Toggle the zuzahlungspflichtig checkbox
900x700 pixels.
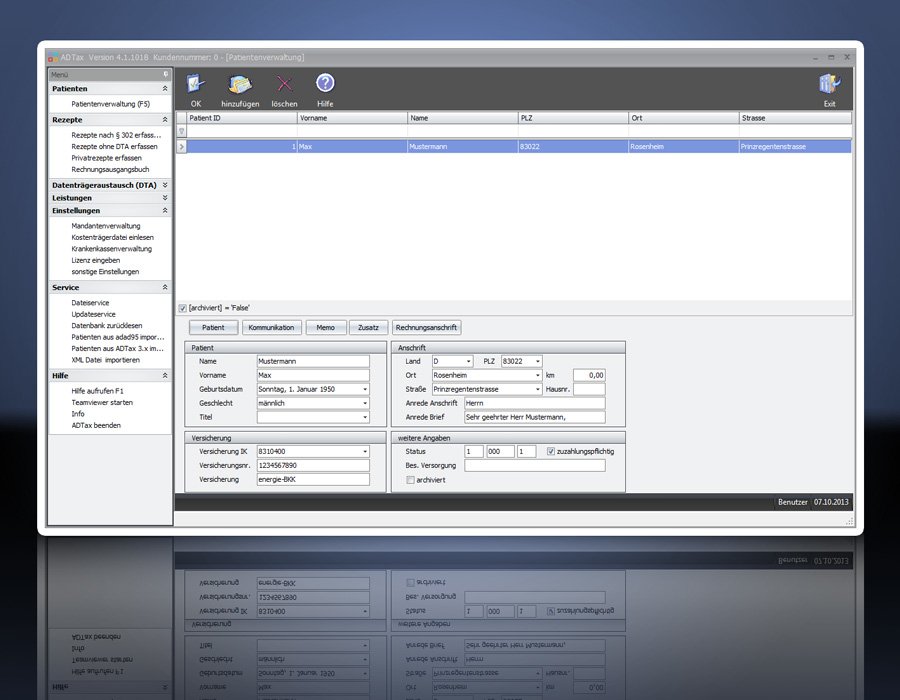pyautogui.click(x=551, y=452)
